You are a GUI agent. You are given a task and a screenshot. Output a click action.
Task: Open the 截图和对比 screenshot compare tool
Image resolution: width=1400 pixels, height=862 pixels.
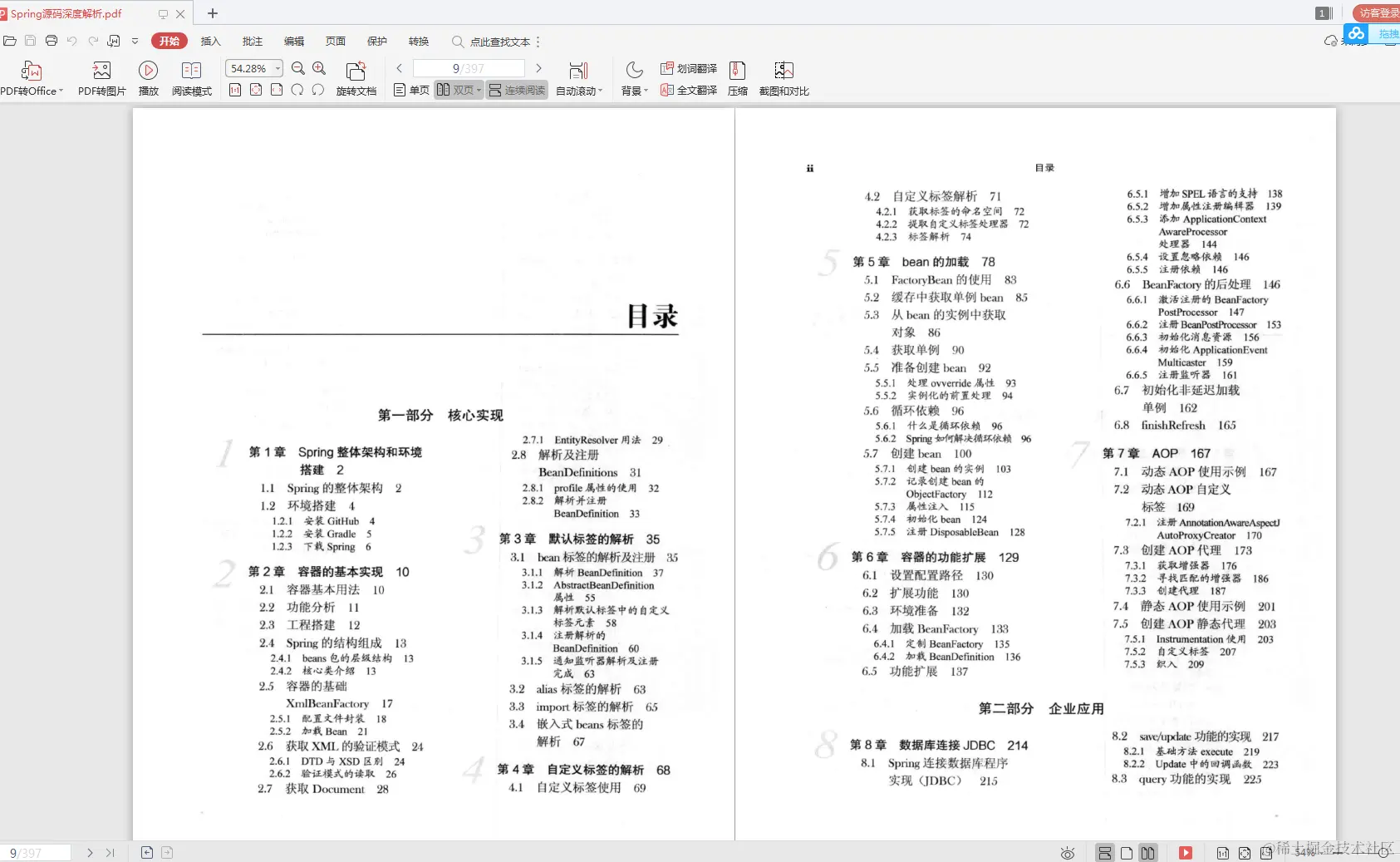[785, 79]
